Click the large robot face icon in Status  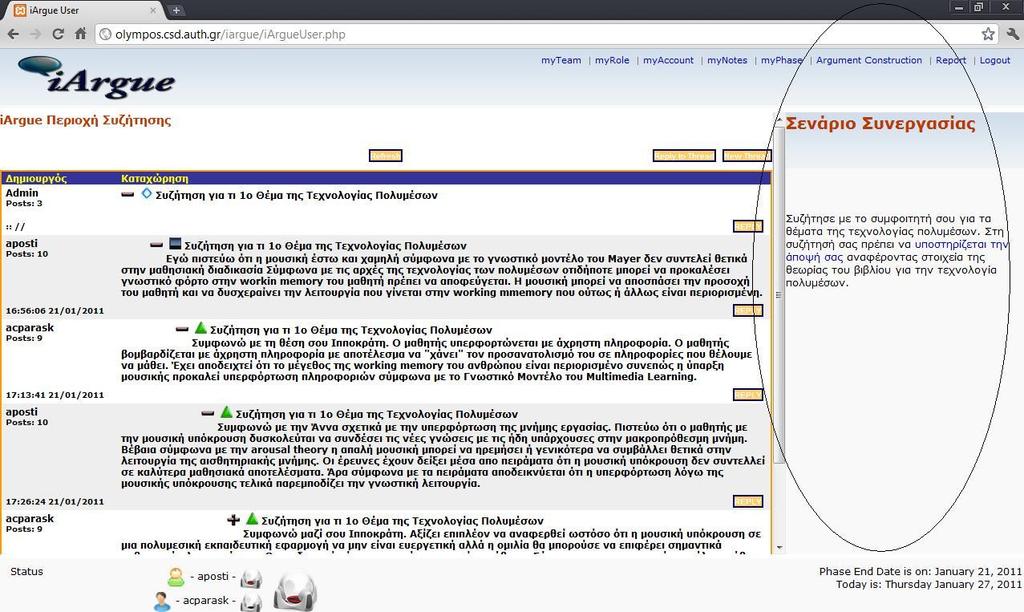pos(295,591)
